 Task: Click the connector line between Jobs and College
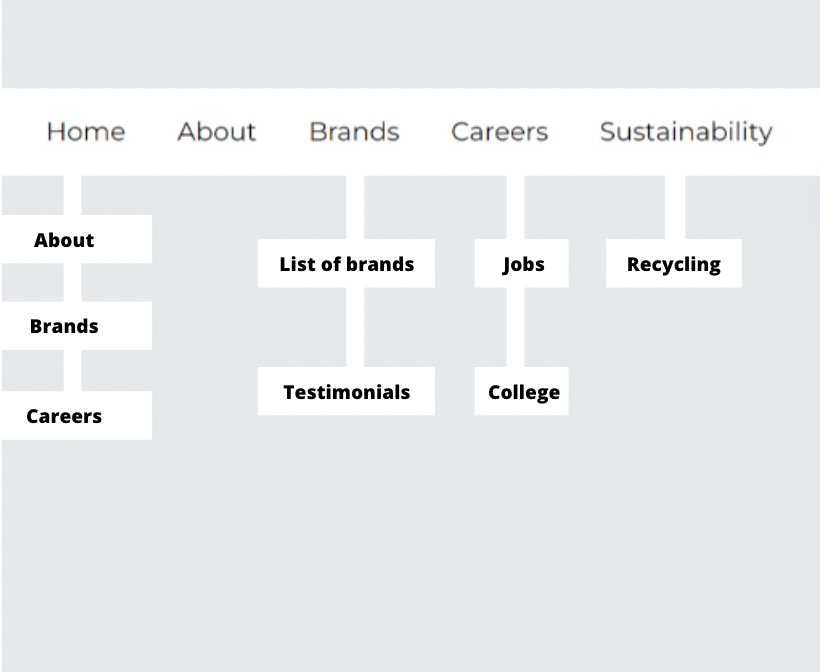click(x=515, y=327)
